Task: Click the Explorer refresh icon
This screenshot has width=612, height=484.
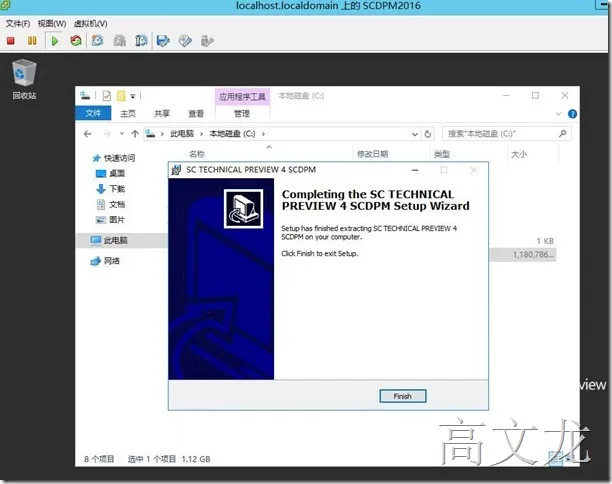Action: pos(428,134)
